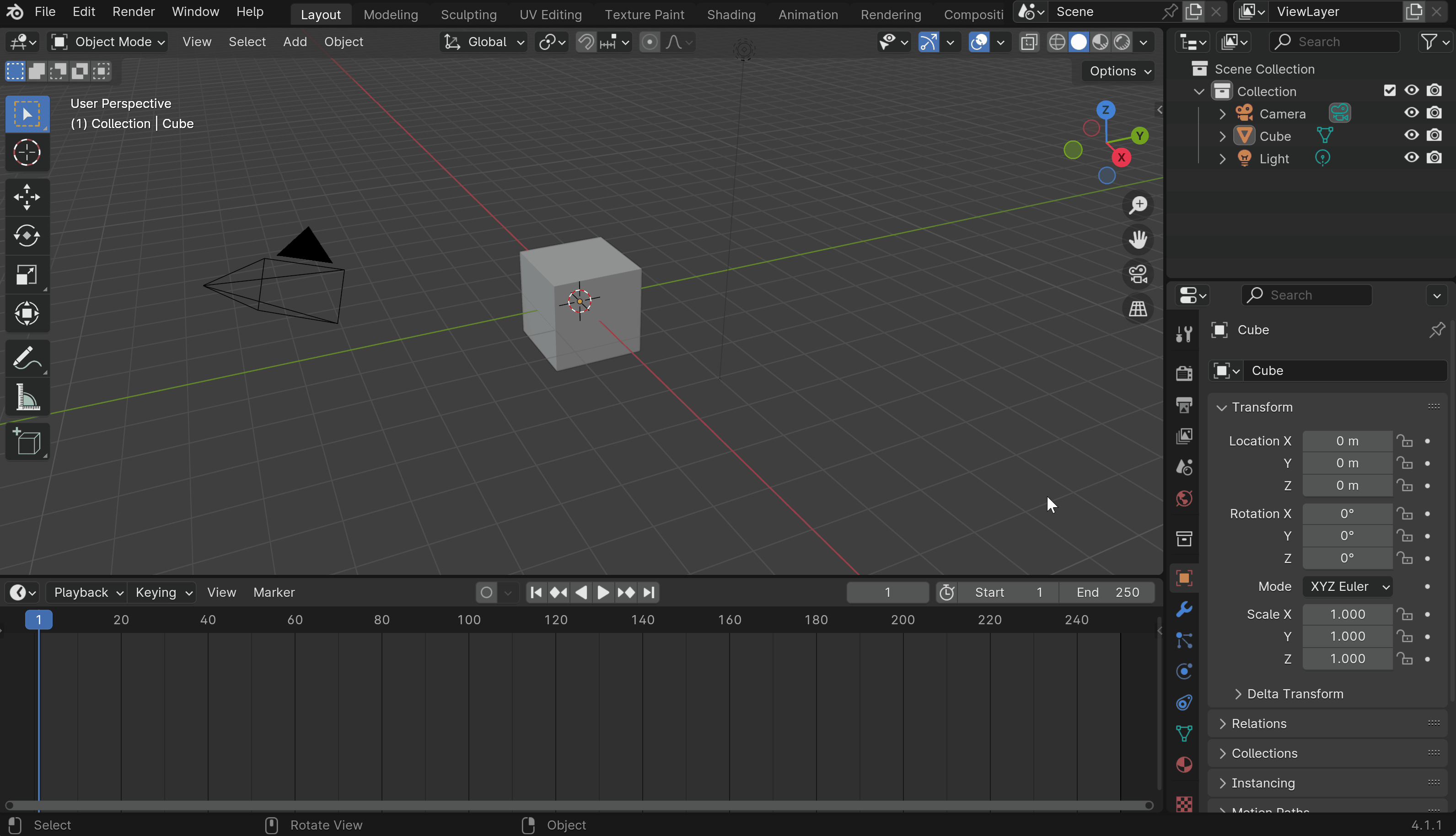The height and width of the screenshot is (836, 1456).
Task: Toggle camera view in viewport
Action: coord(1138,274)
